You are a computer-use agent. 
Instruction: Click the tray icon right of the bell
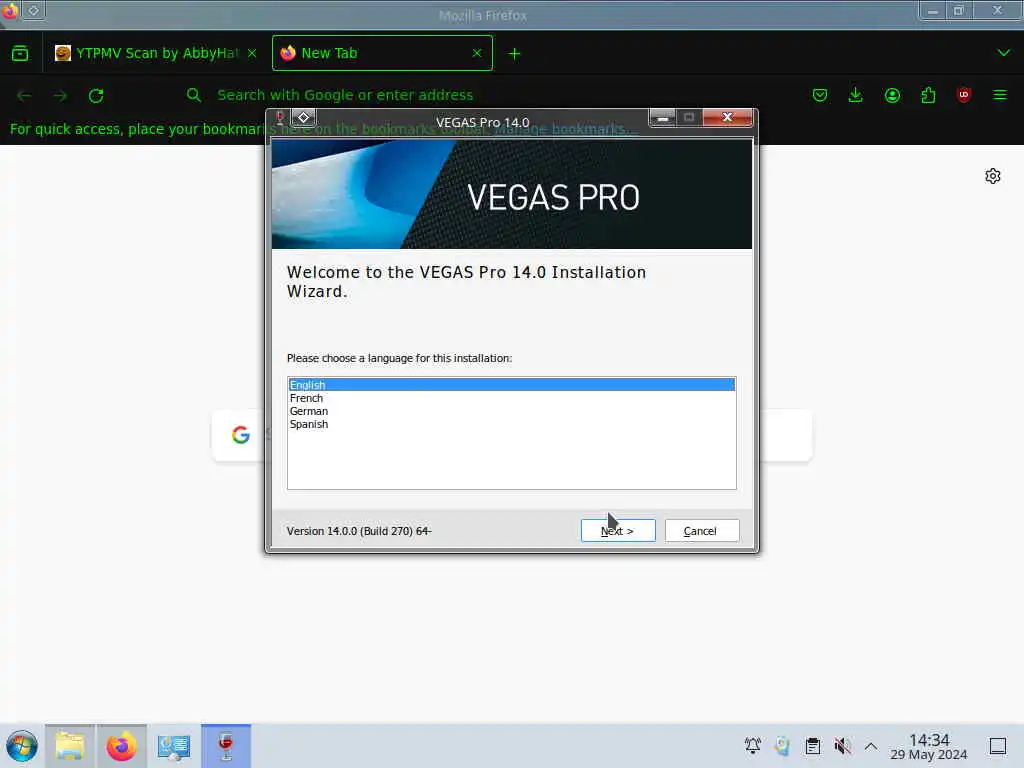pos(782,746)
